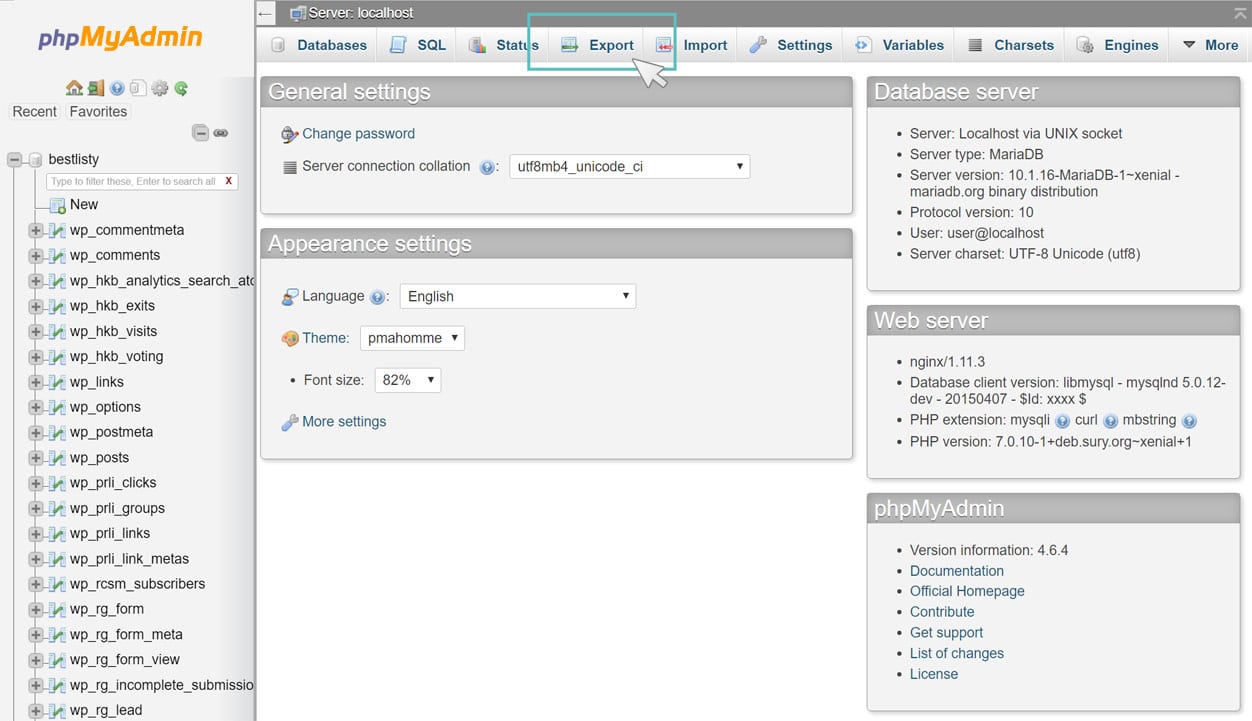Click the left arrow in server header
Viewport: 1252px width, 721px height.
(x=265, y=14)
